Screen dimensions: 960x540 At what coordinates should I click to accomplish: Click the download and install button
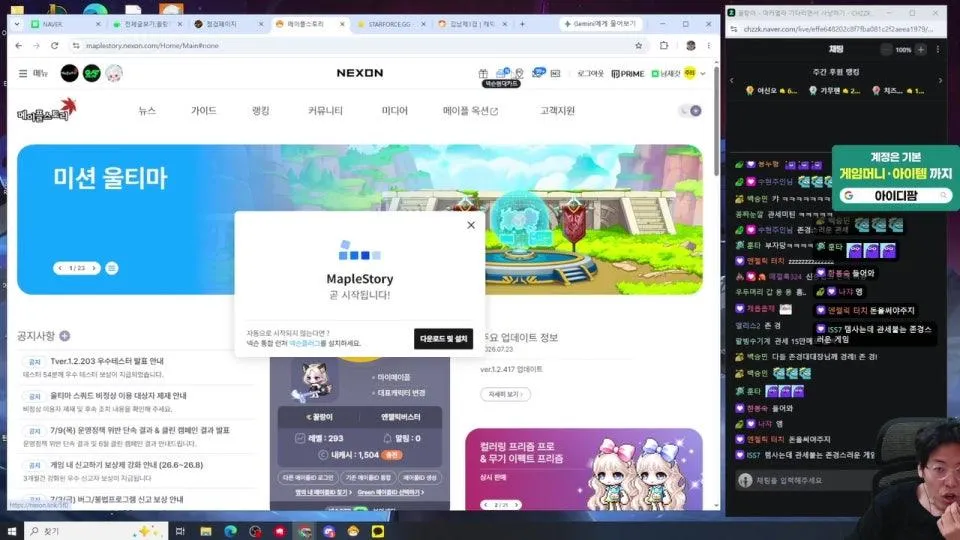(x=443, y=339)
